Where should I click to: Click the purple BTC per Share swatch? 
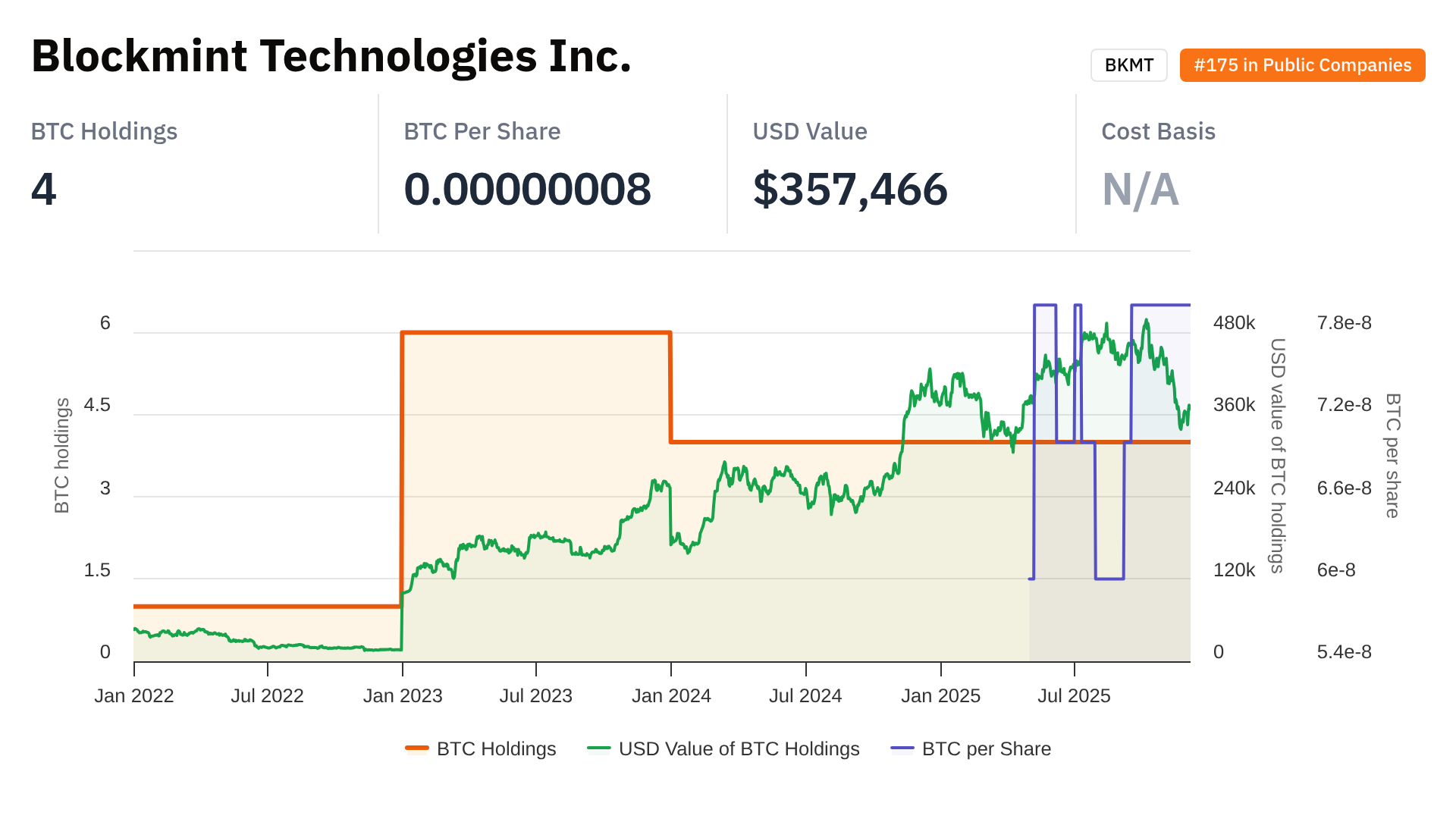coord(902,748)
